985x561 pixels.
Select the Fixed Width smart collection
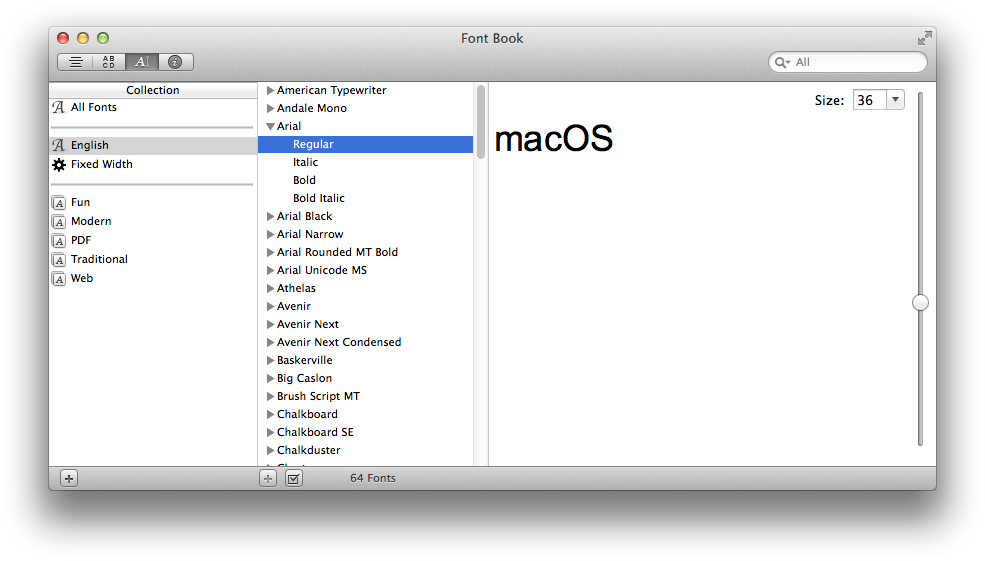point(101,164)
